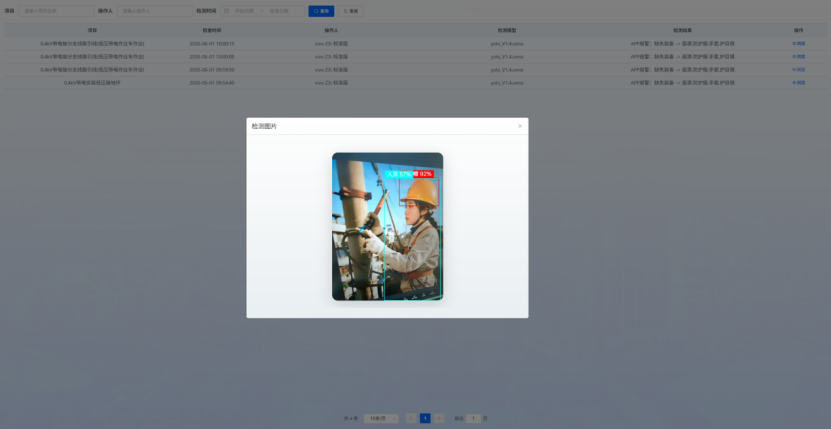The width and height of the screenshot is (831, 429).
Task: Select the 2026-06-01 09:59:50 time cell
Action: coord(212,69)
